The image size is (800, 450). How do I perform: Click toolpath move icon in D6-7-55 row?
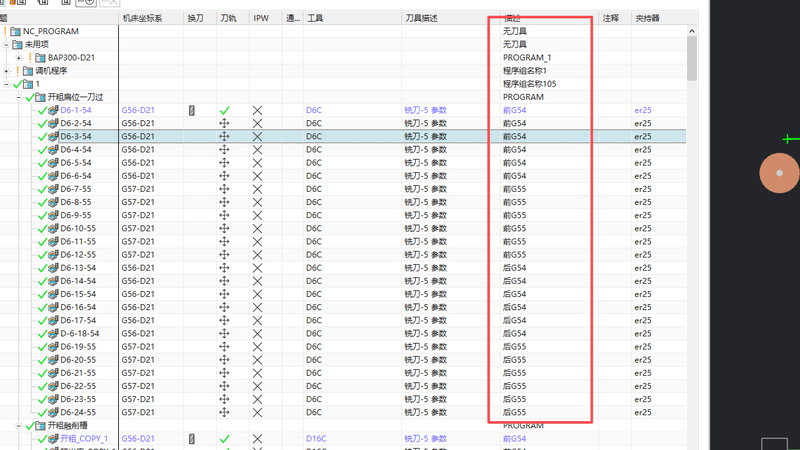point(224,189)
